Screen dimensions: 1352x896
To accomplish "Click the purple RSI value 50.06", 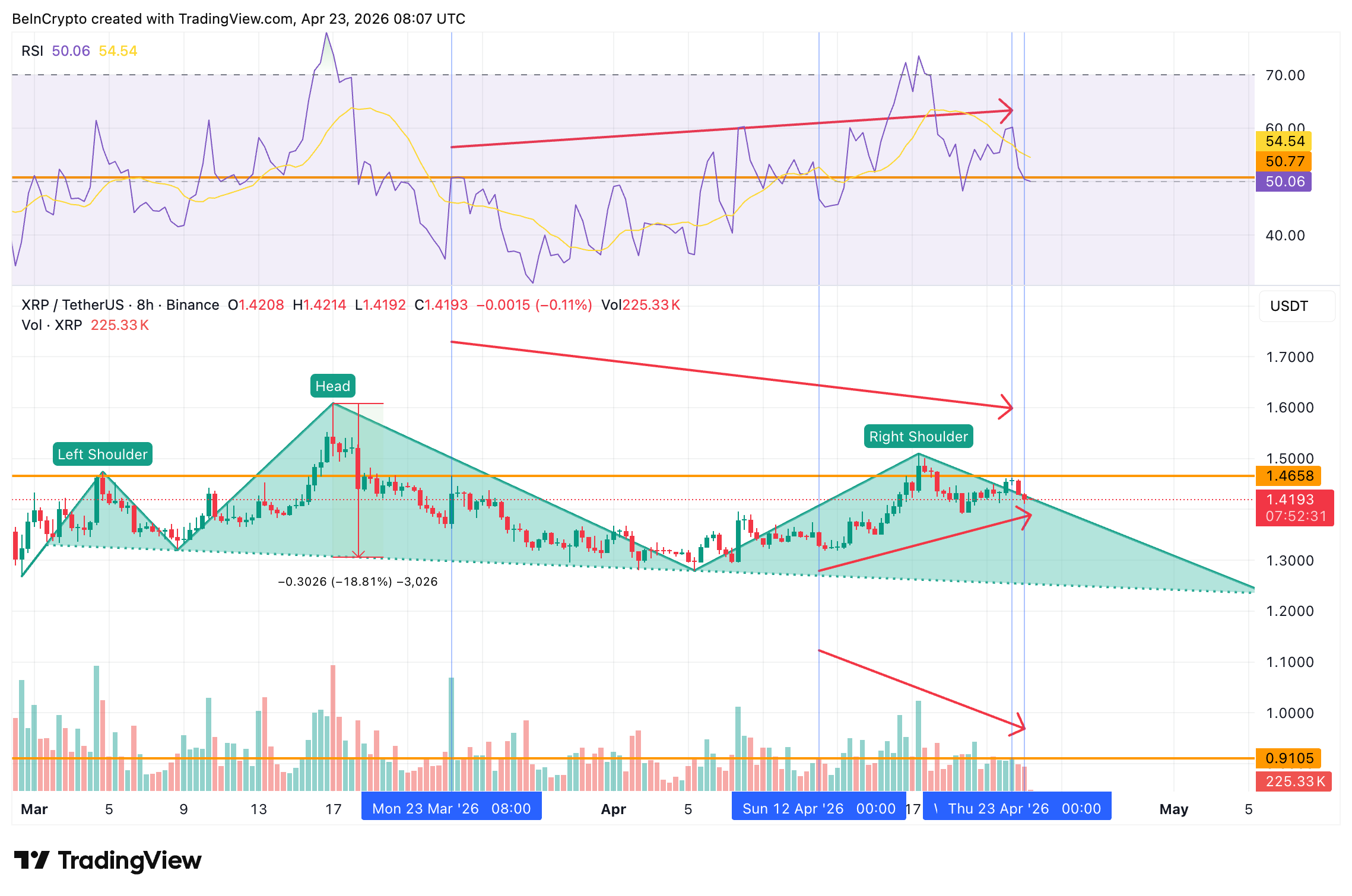I will point(71,51).
